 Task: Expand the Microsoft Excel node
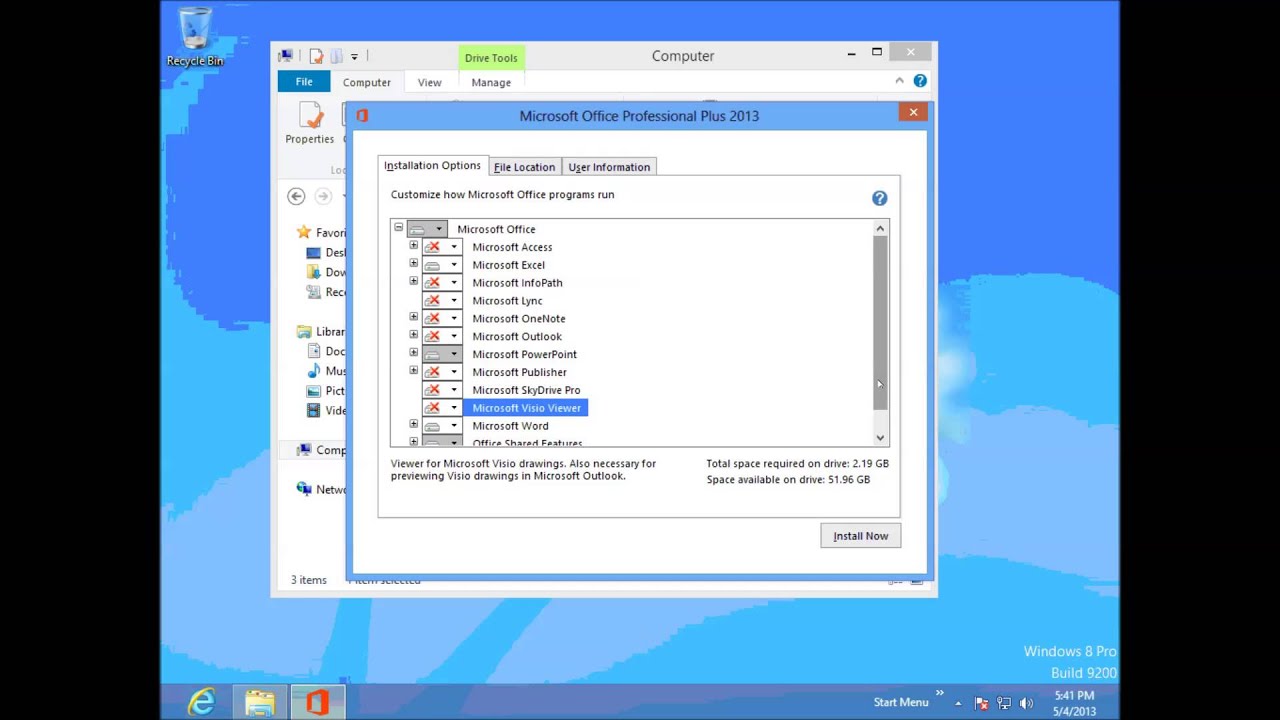(413, 264)
